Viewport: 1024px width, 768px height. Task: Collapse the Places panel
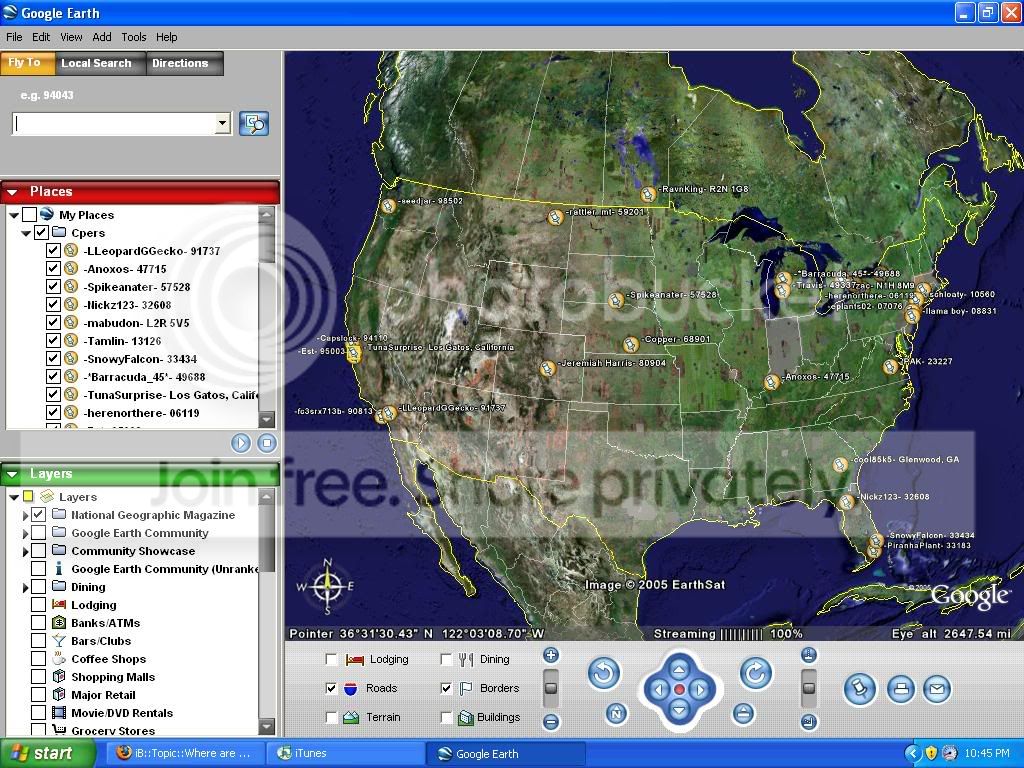[x=12, y=192]
